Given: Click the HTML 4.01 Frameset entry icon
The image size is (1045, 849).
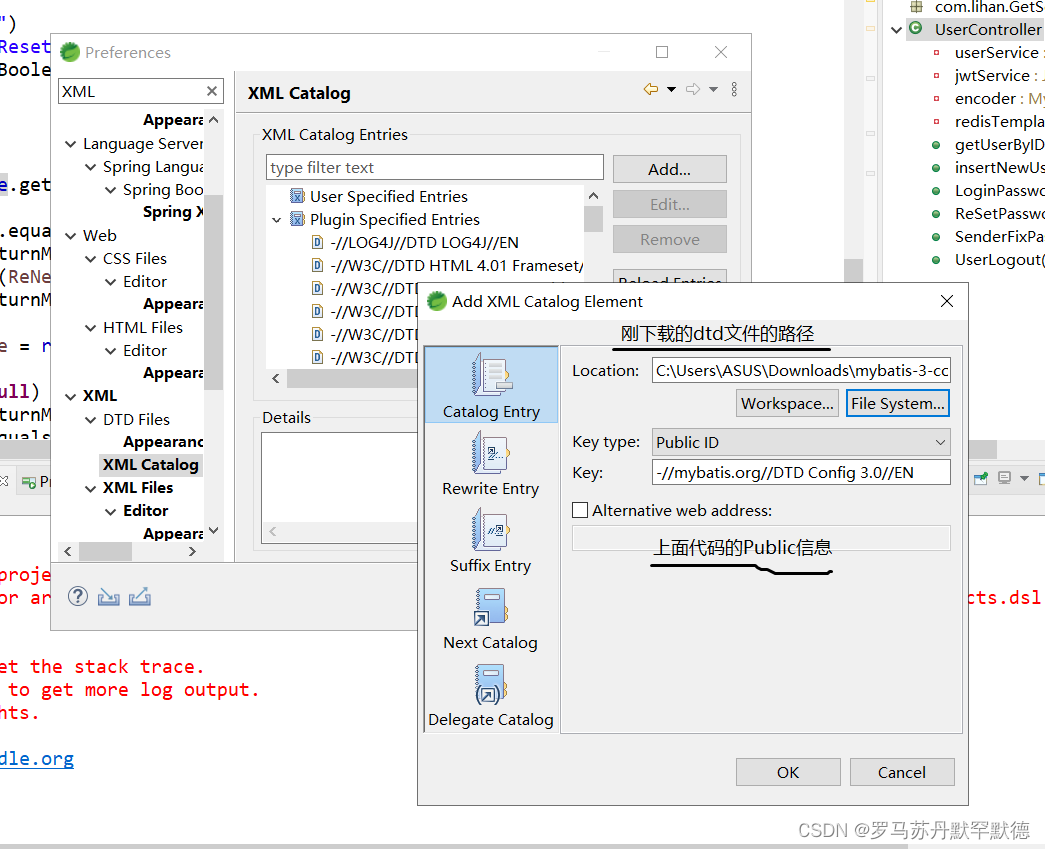Looking at the screenshot, I should [x=318, y=265].
